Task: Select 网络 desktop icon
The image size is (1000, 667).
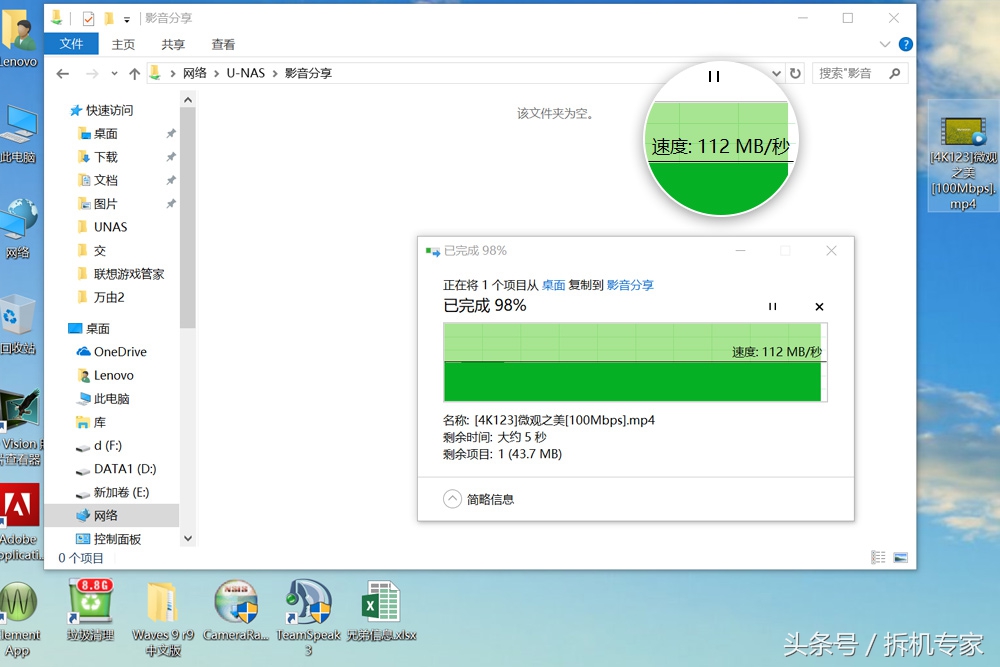Action: click(18, 228)
